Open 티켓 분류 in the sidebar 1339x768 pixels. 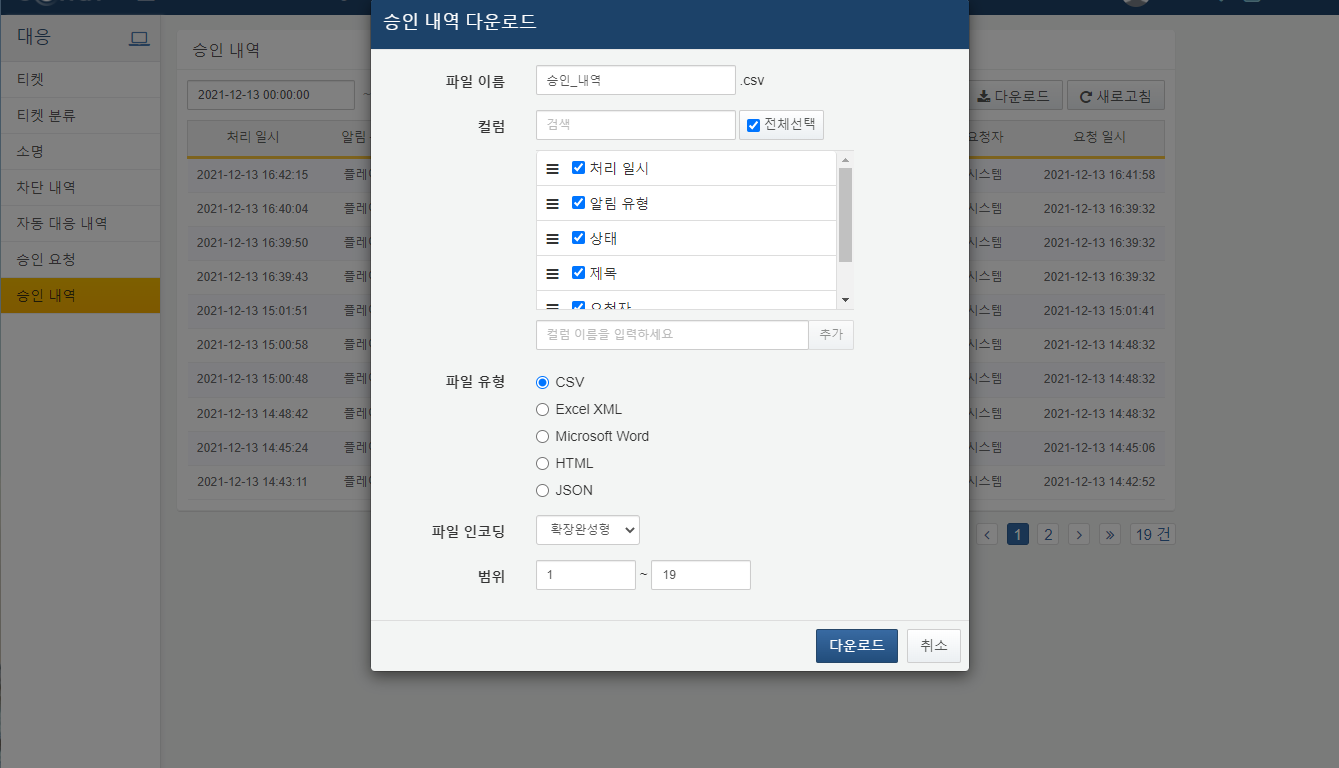[x=80, y=115]
